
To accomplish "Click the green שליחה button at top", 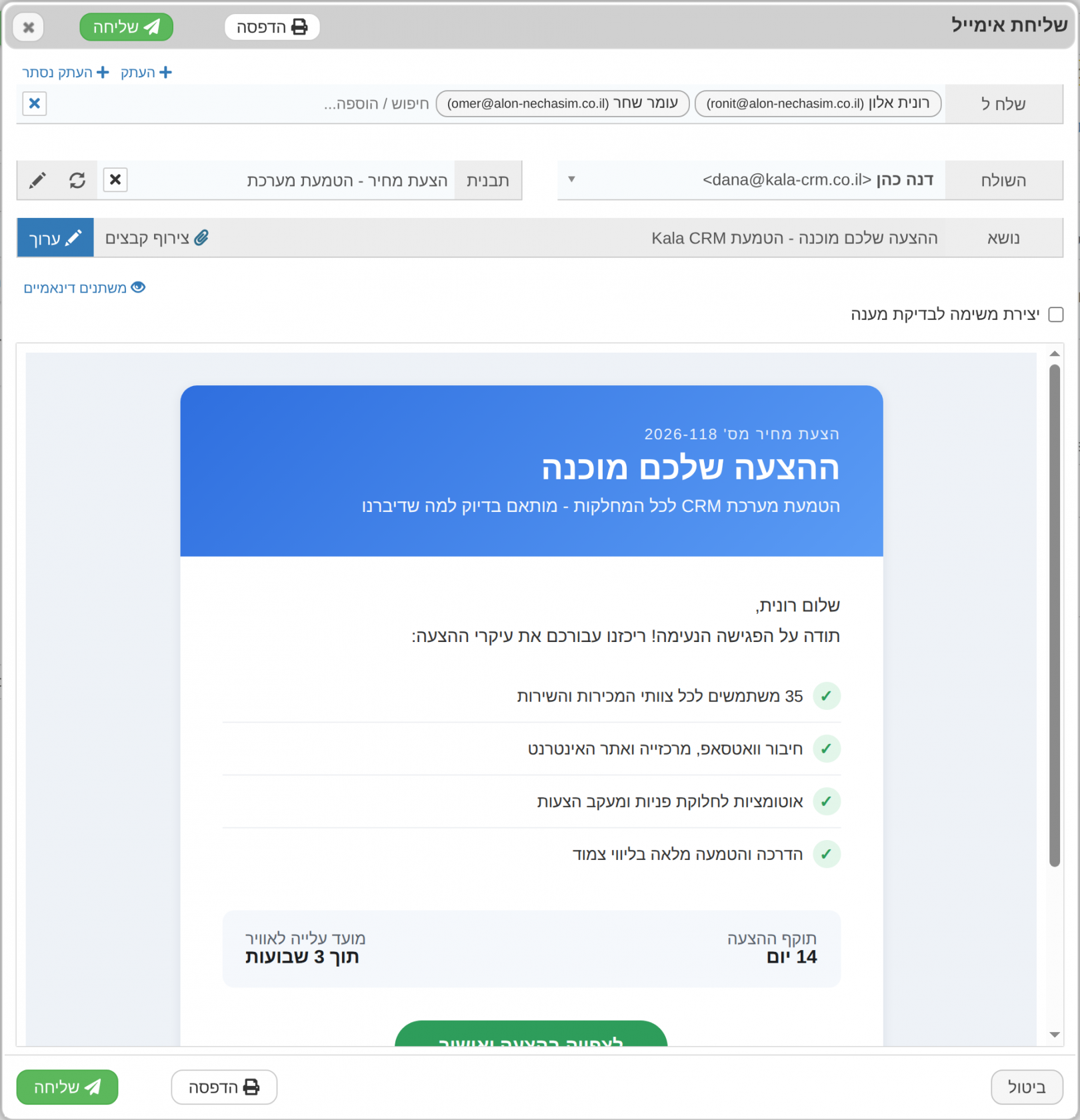I will [126, 27].
